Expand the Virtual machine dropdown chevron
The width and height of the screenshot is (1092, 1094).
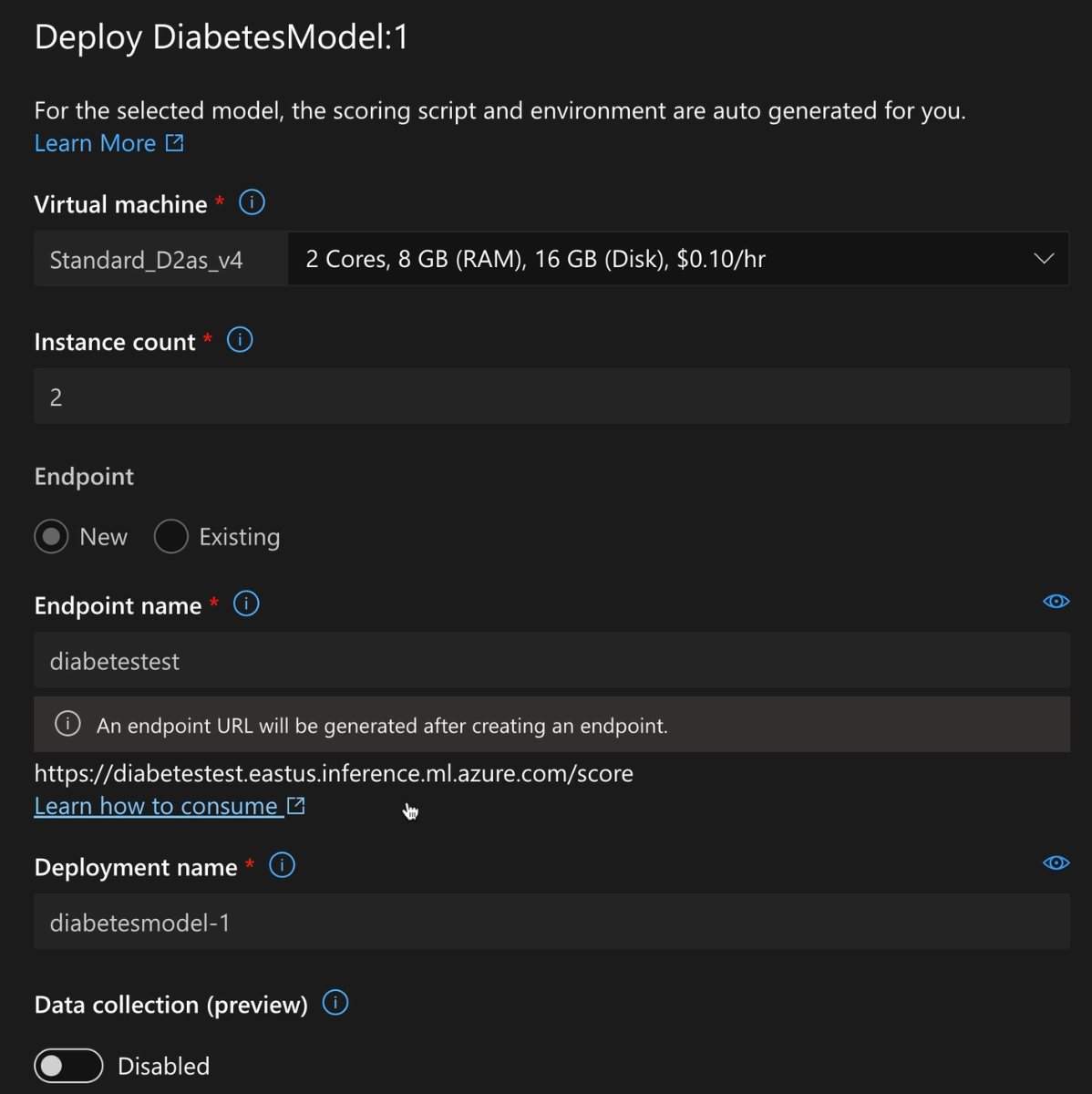coord(1044,259)
